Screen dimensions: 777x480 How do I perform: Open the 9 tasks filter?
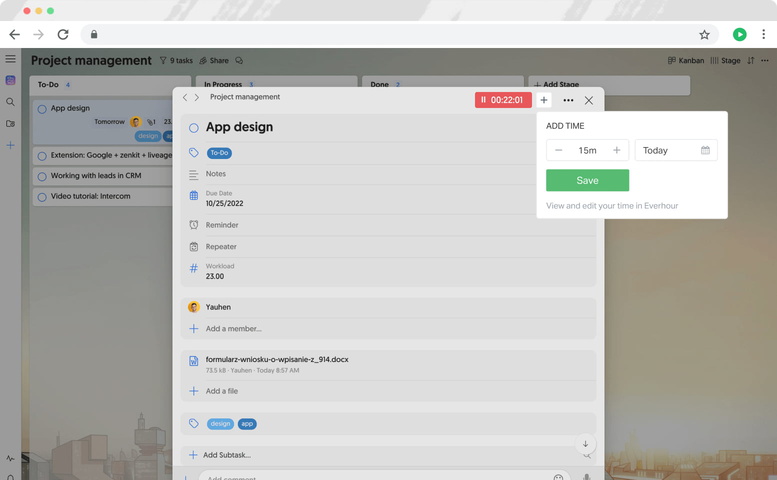(176, 60)
